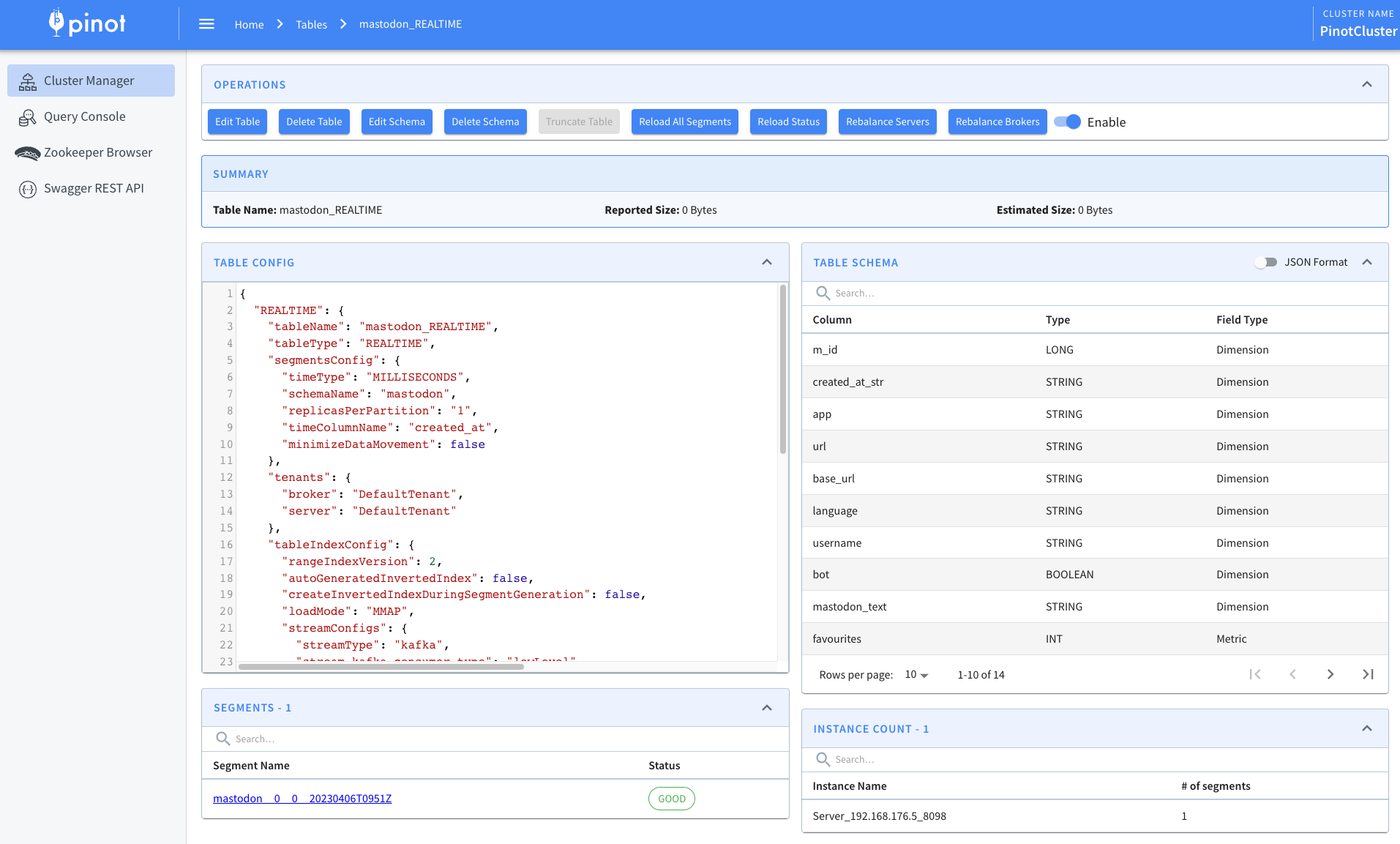Click the Pinot logo
1400x844 pixels.
87,23
